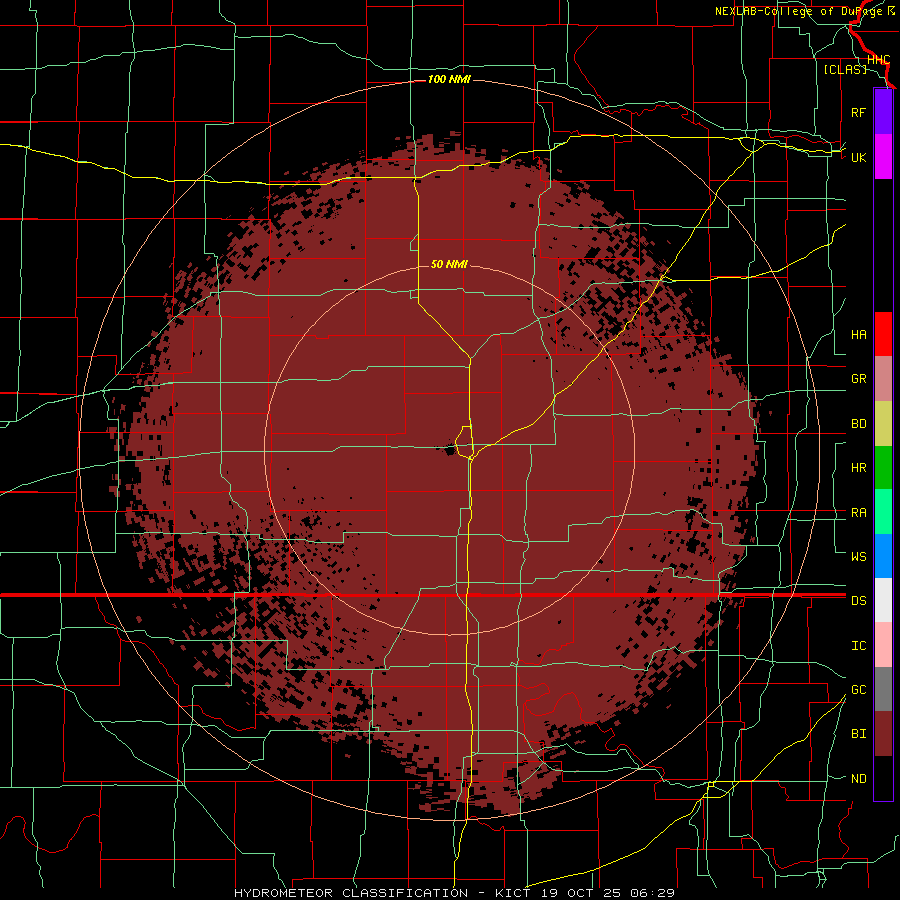Click the HHC product label
Screen dimensions: 900x900
point(878,60)
